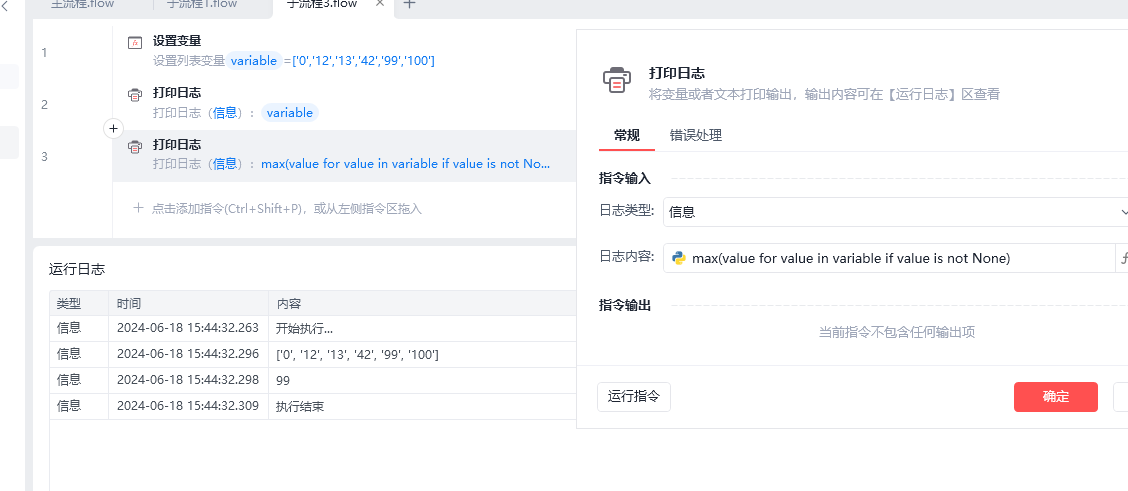Click the left collapse chevron icon
Screen dimensions: 1128x491
tap(5, 6)
